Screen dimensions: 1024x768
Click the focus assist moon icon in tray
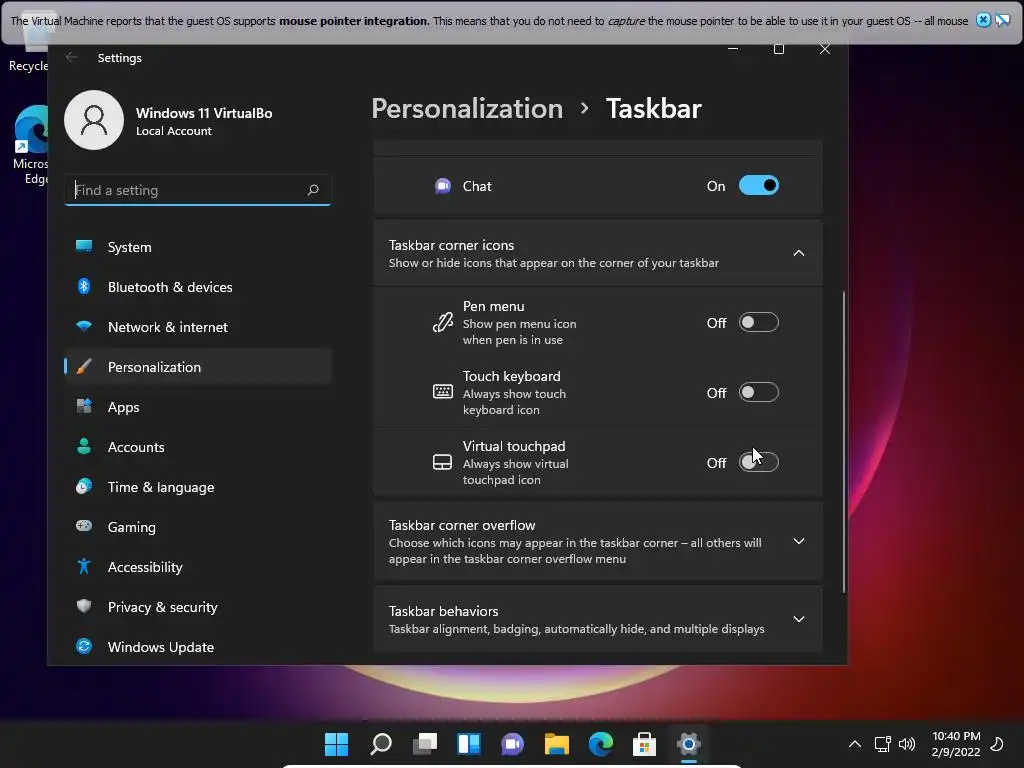[997, 744]
